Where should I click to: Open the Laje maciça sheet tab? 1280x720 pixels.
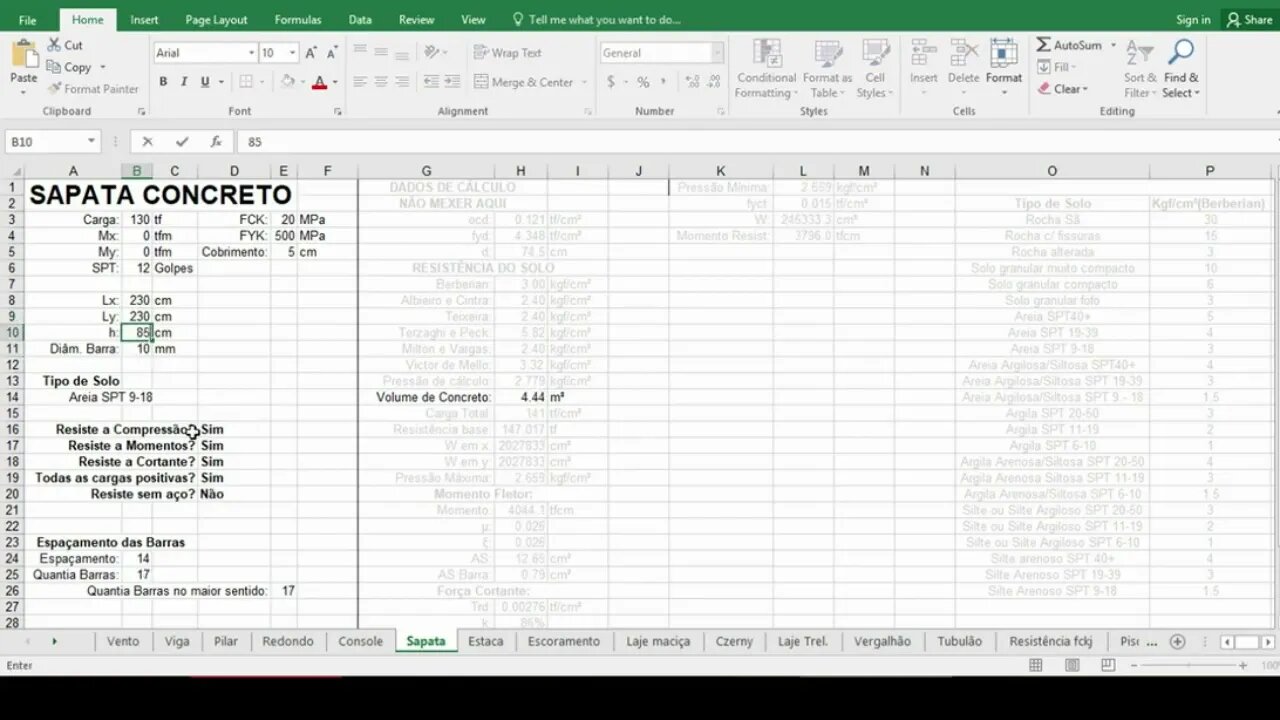[658, 641]
